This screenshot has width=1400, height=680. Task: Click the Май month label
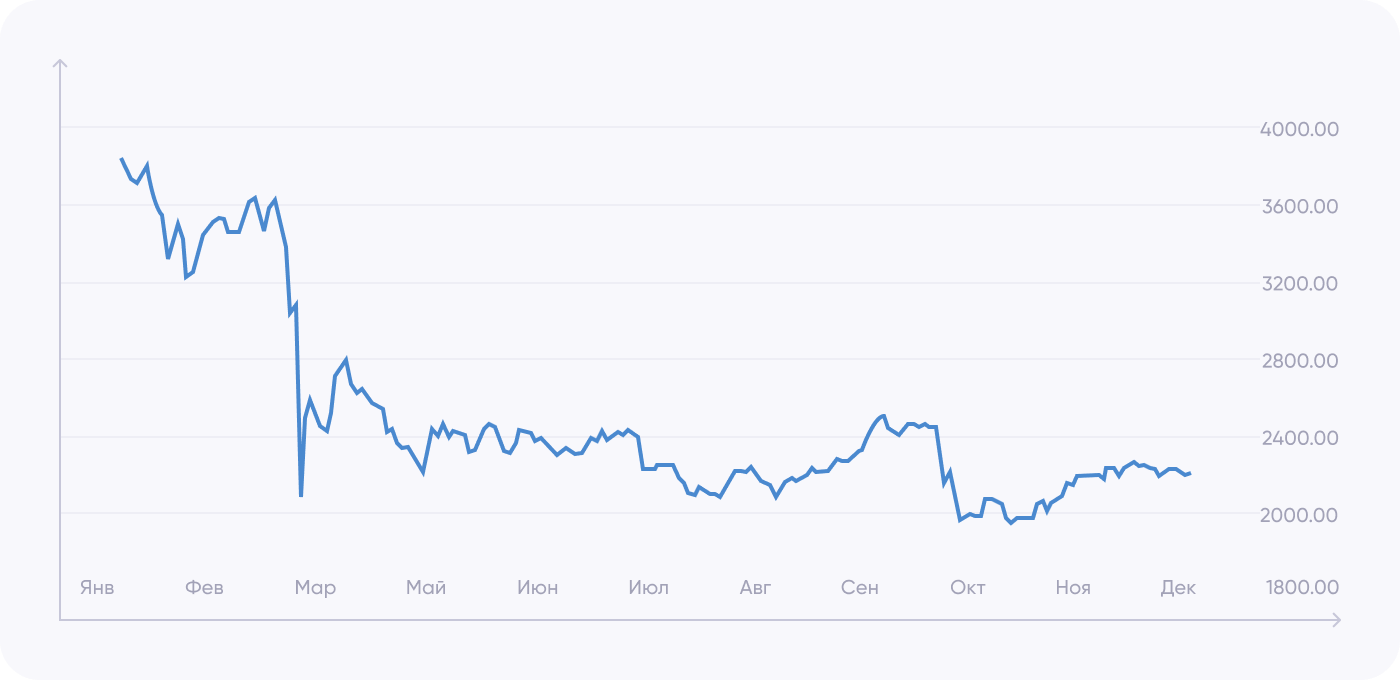pyautogui.click(x=426, y=587)
